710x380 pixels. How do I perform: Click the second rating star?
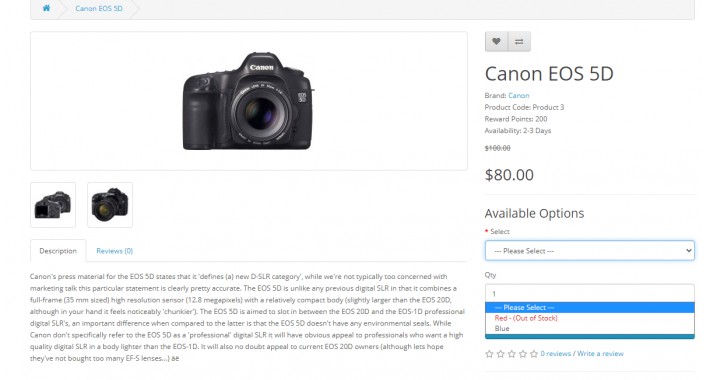[500, 354]
